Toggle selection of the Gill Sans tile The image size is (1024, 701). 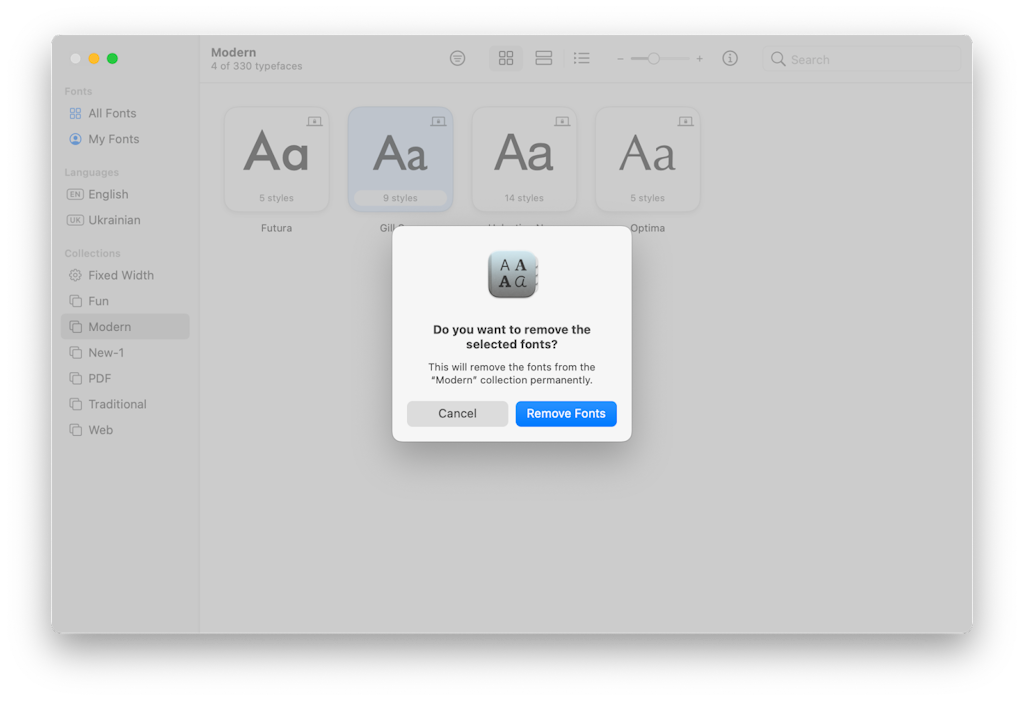400,158
